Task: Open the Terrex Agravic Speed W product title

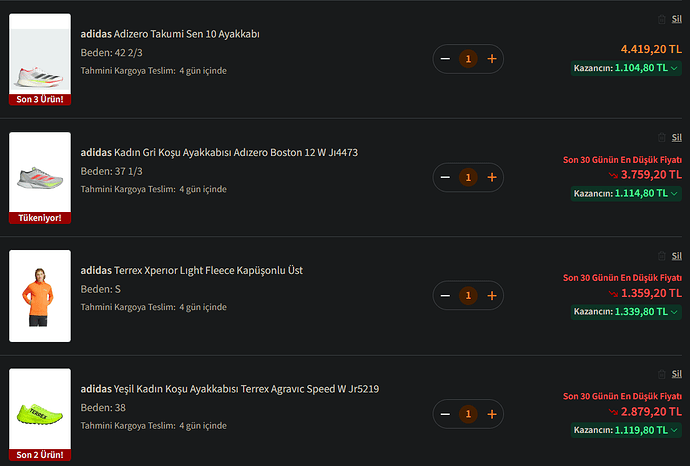Action: pyautogui.click(x=230, y=388)
